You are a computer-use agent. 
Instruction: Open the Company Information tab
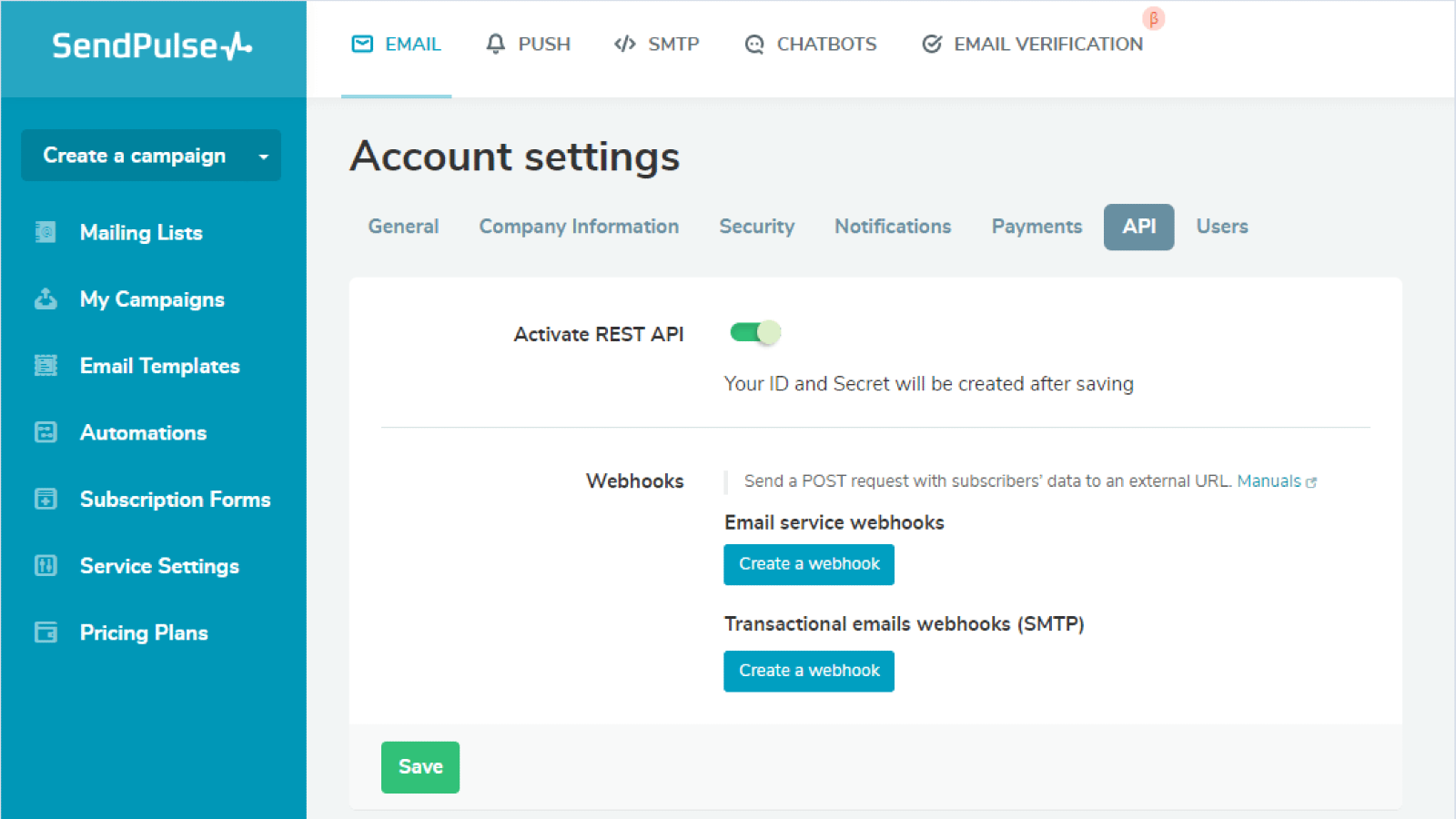579,227
